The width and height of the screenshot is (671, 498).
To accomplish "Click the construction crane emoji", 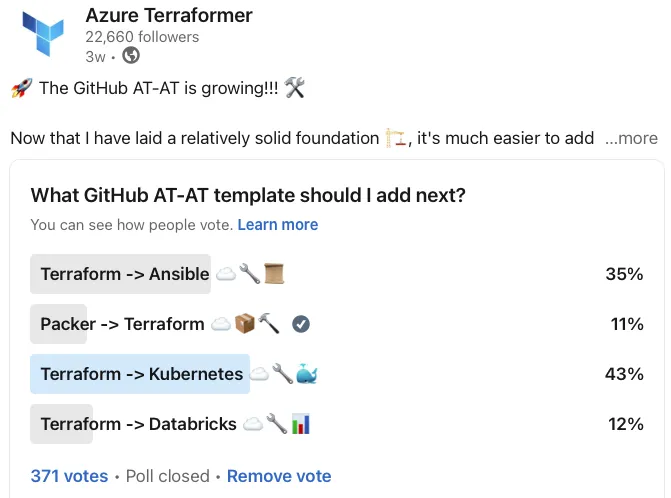I will click(396, 138).
